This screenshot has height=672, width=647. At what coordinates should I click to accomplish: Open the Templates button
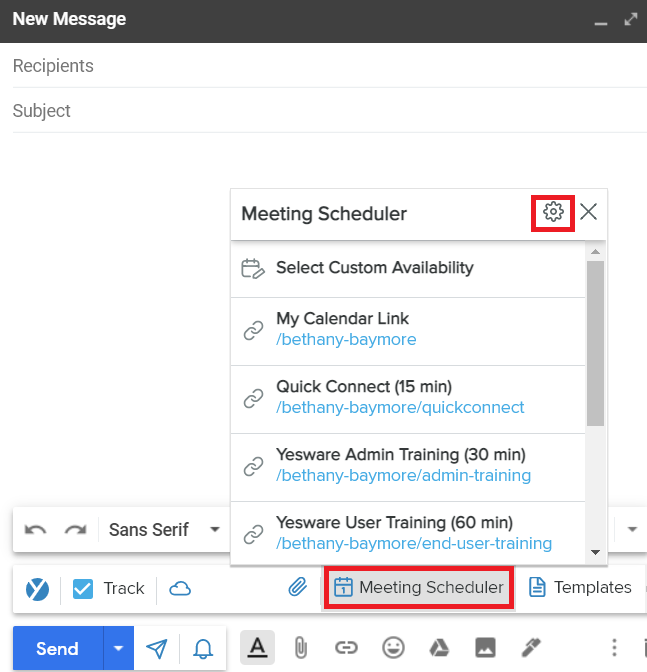coord(580,587)
